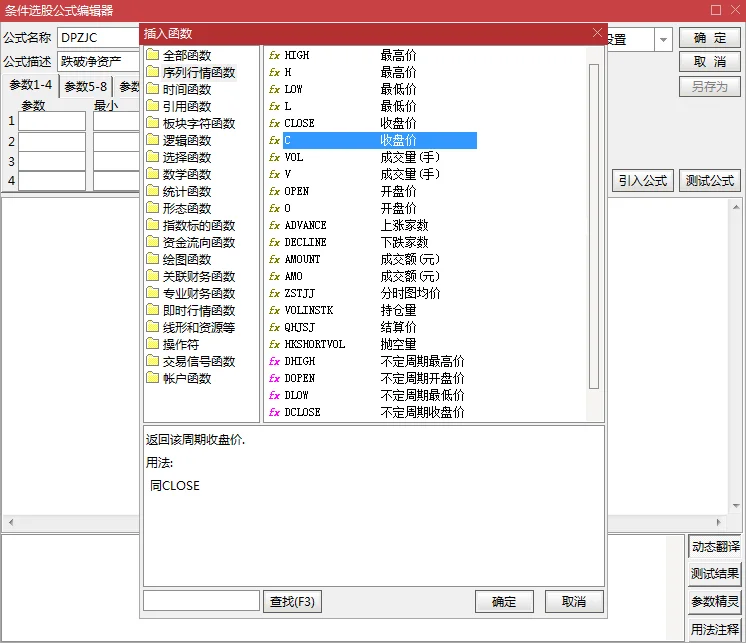
Task: Click the Fx icon beside VOL
Action: (274, 157)
